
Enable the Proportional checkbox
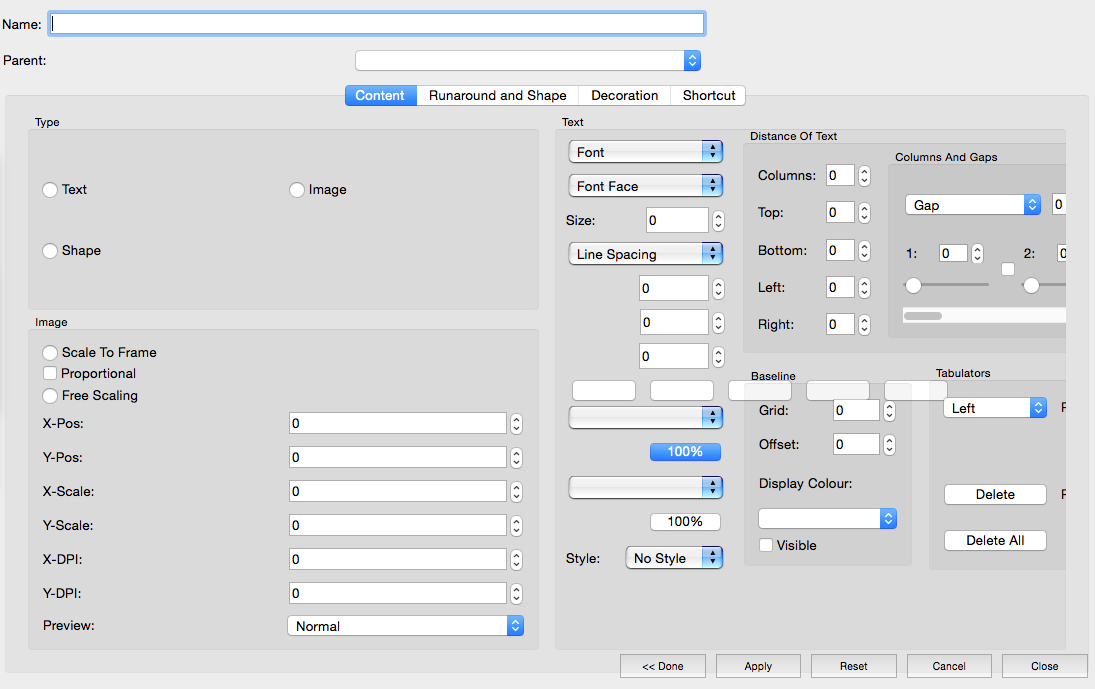click(50, 373)
